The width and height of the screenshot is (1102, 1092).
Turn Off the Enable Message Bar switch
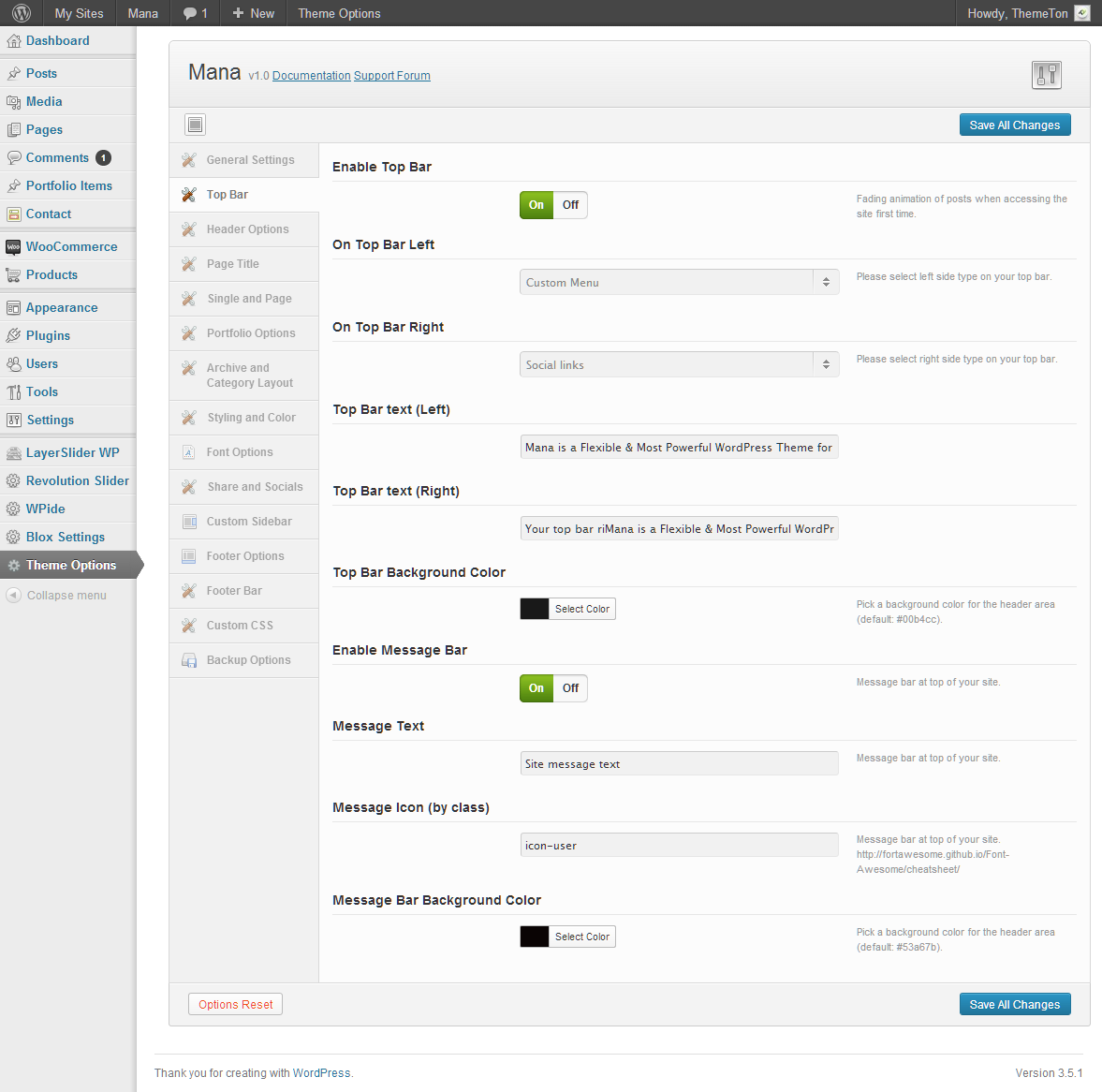570,688
